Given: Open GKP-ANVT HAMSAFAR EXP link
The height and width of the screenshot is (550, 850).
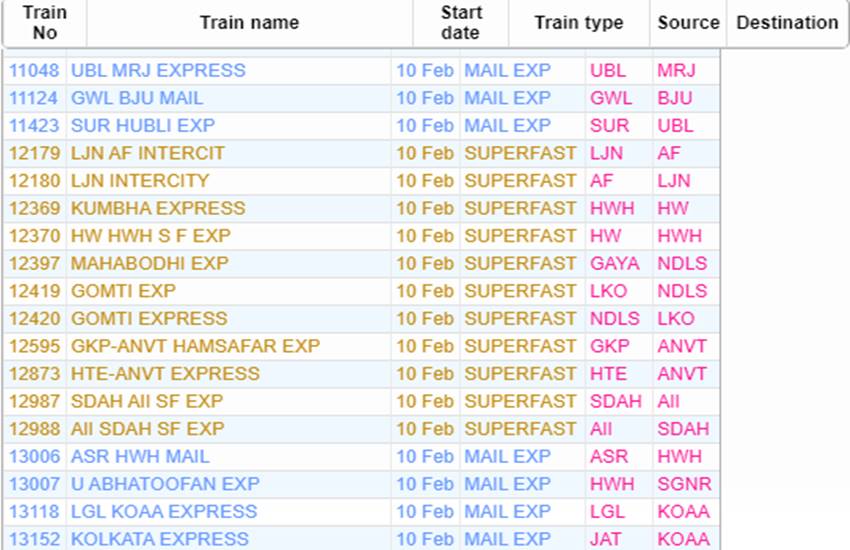Looking at the screenshot, I should [x=196, y=346].
